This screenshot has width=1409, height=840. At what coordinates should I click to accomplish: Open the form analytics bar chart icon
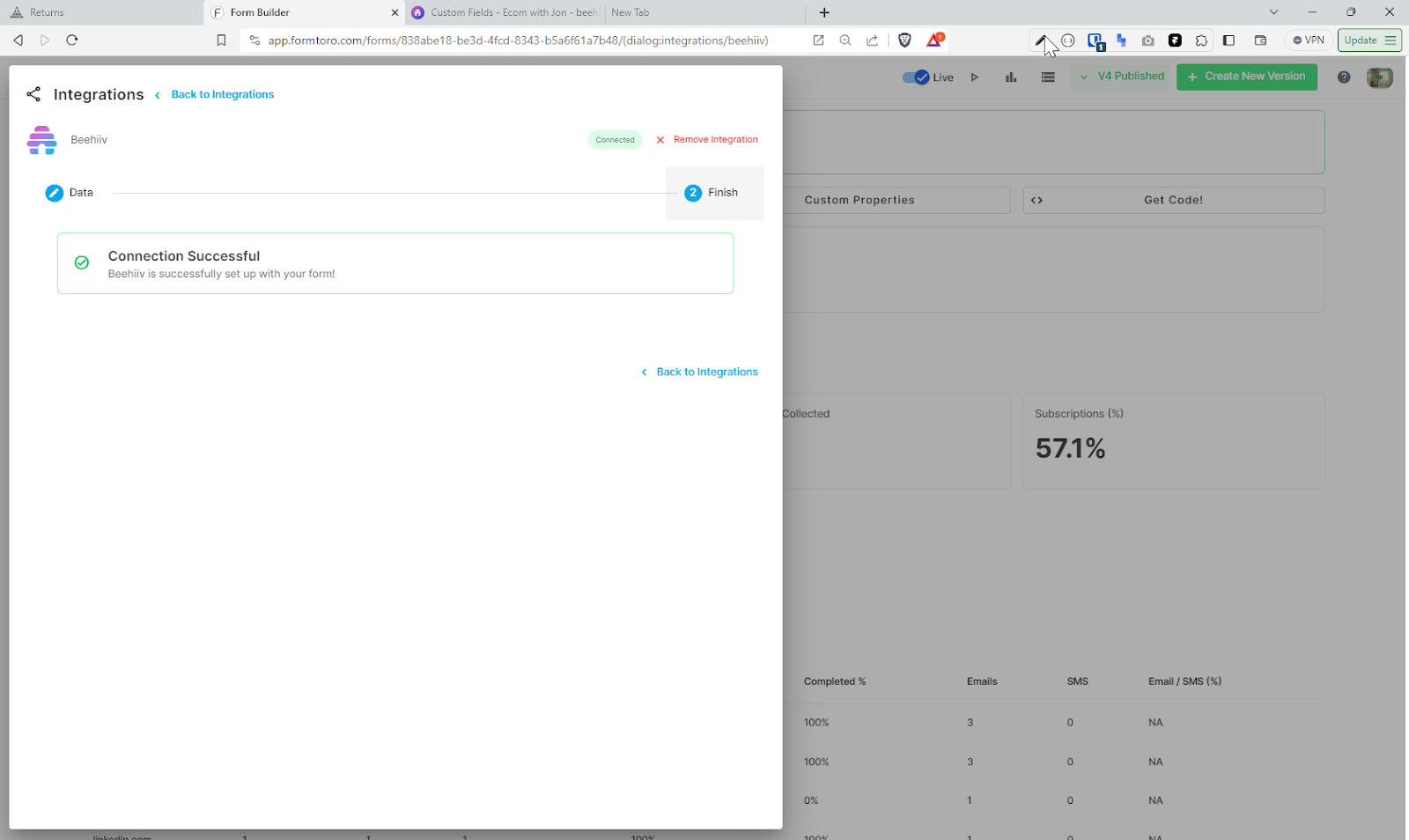[1011, 77]
